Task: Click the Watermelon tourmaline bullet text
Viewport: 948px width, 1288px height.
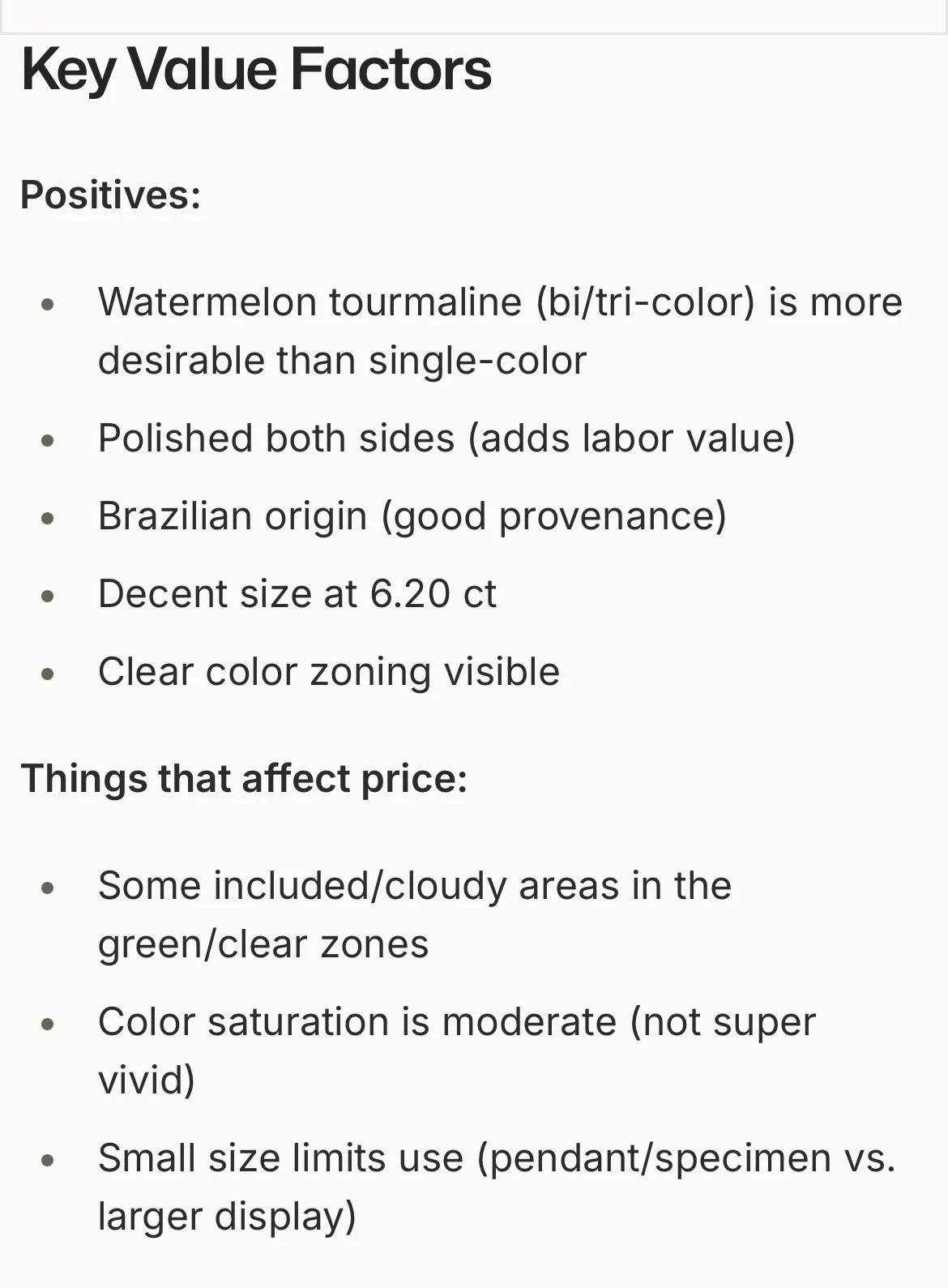Action: click(500, 332)
